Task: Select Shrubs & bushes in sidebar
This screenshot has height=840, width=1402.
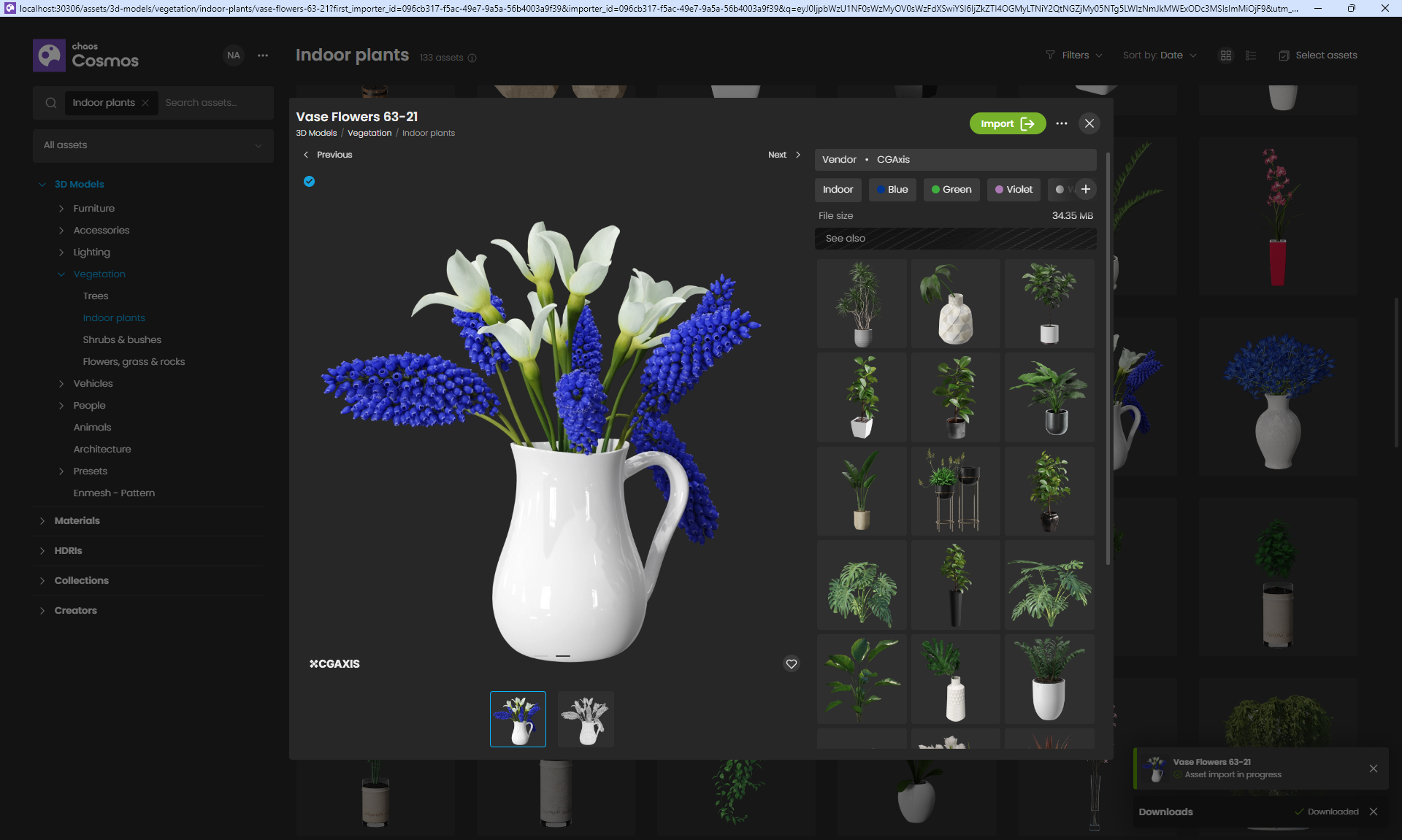Action: pos(122,340)
